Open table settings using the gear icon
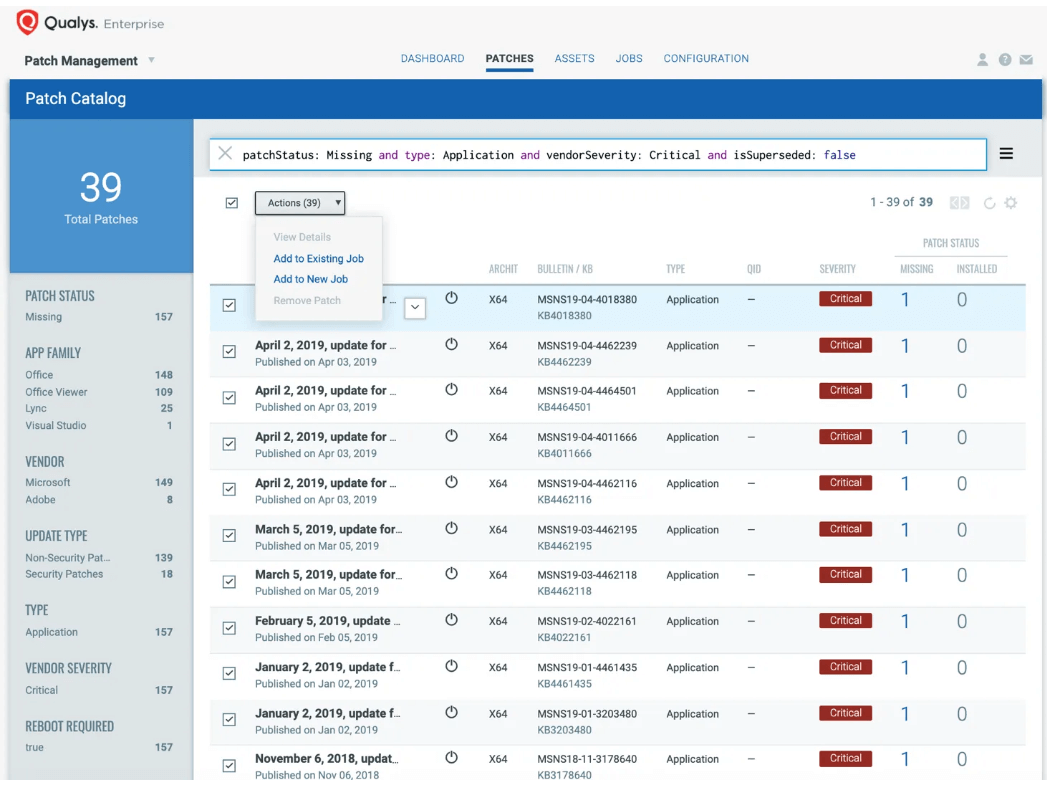The height and width of the screenshot is (793, 1047). click(1011, 202)
